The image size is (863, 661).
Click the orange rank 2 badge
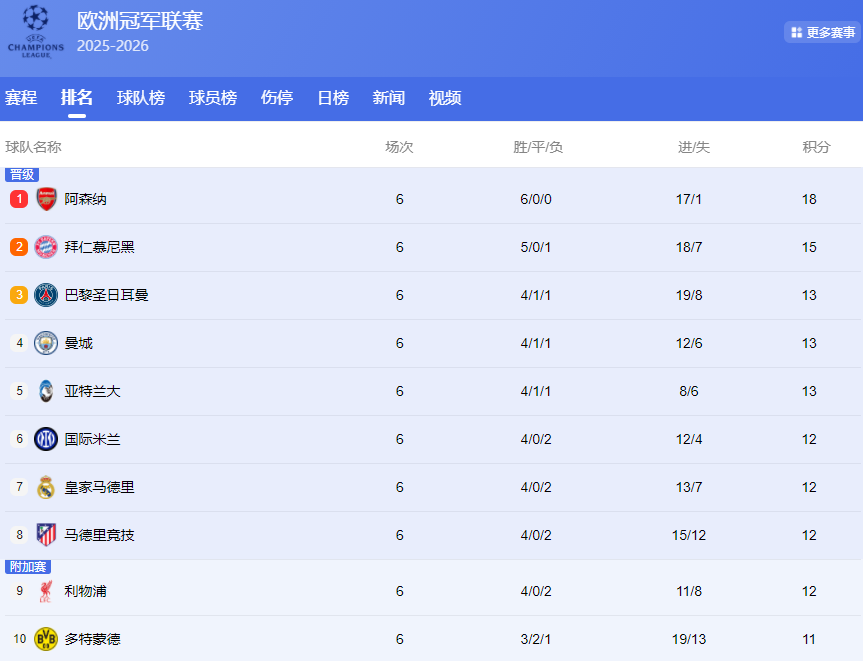click(19, 247)
